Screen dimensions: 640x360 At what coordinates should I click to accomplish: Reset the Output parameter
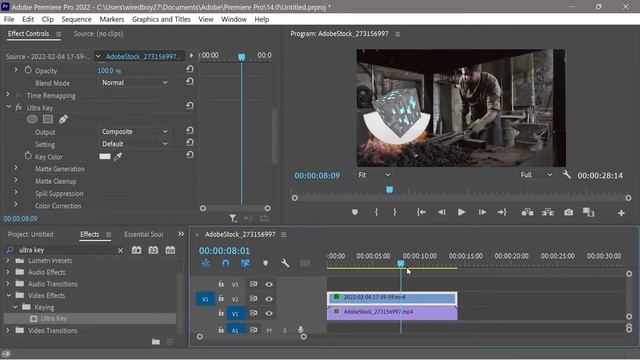(189, 130)
